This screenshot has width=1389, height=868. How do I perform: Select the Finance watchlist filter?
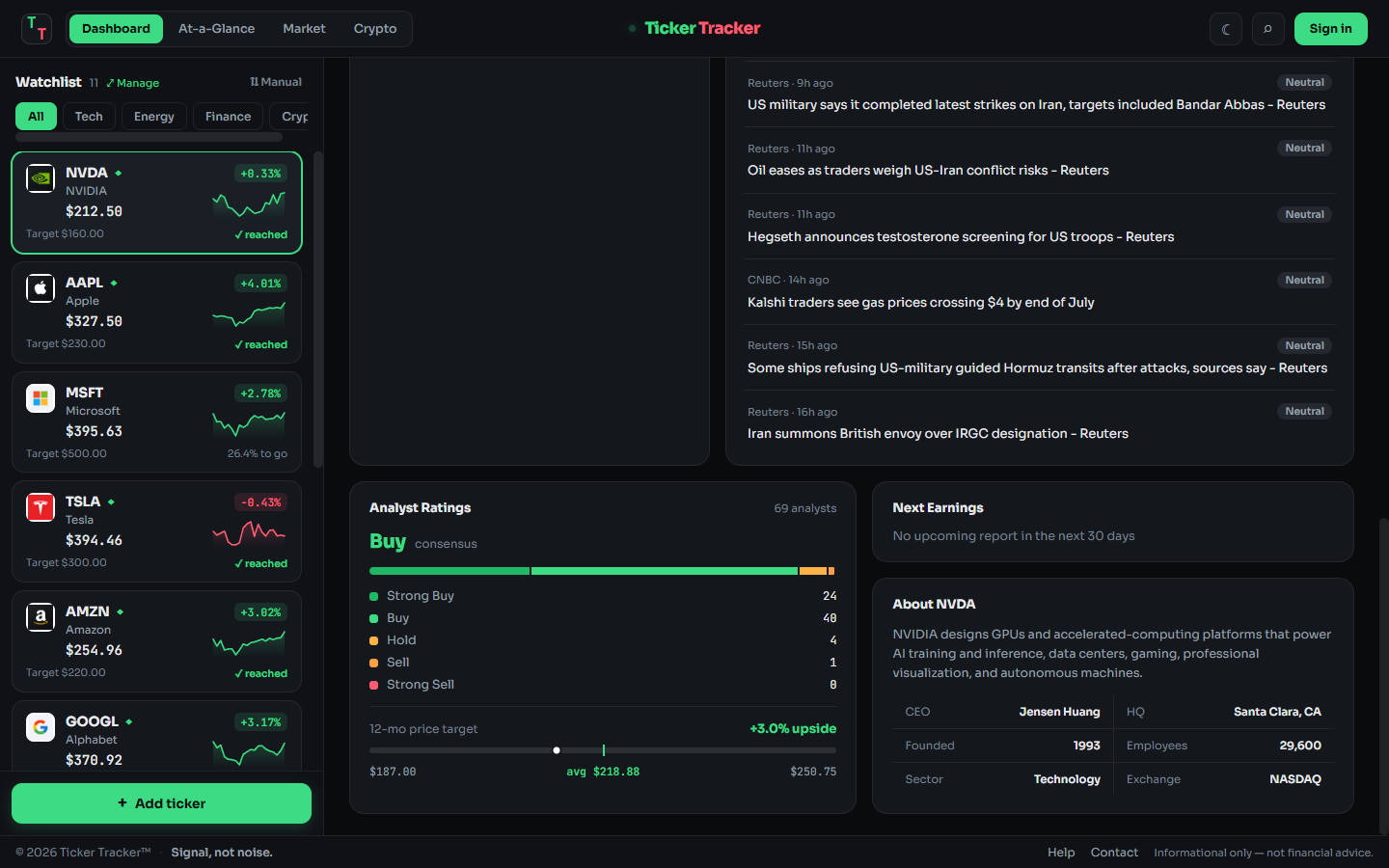[x=228, y=117]
